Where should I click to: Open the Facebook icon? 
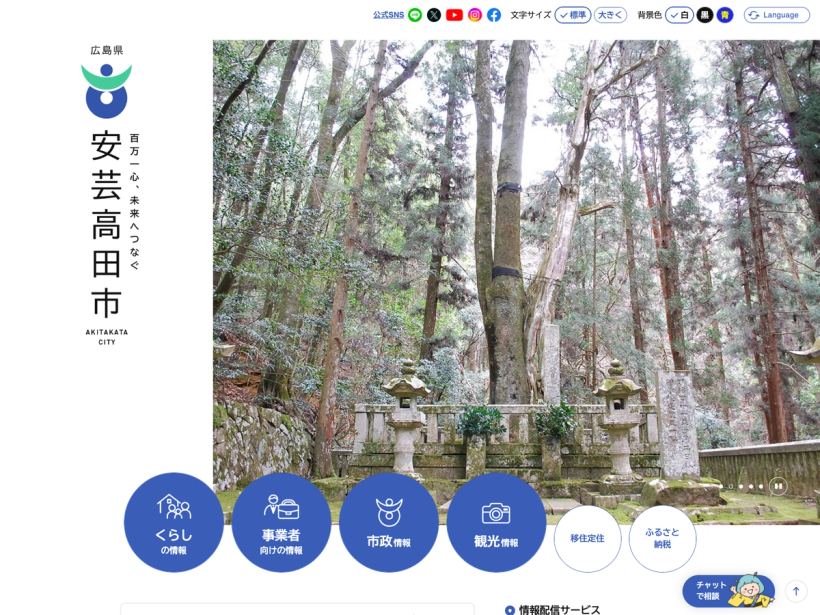[494, 15]
